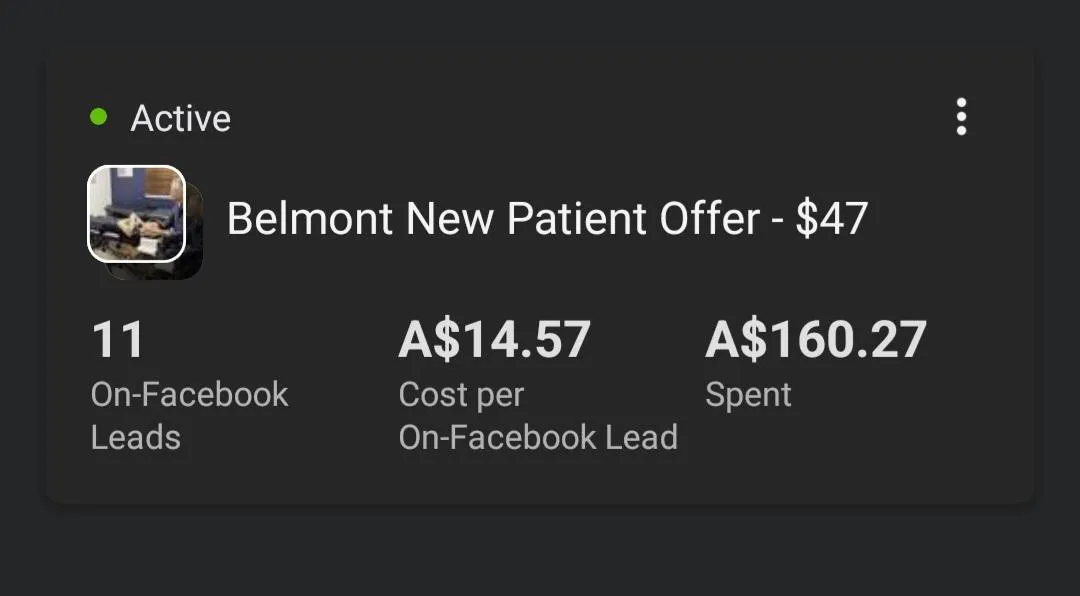Open the three-dot more options menu
Image resolution: width=1080 pixels, height=596 pixels.
pyautogui.click(x=961, y=117)
